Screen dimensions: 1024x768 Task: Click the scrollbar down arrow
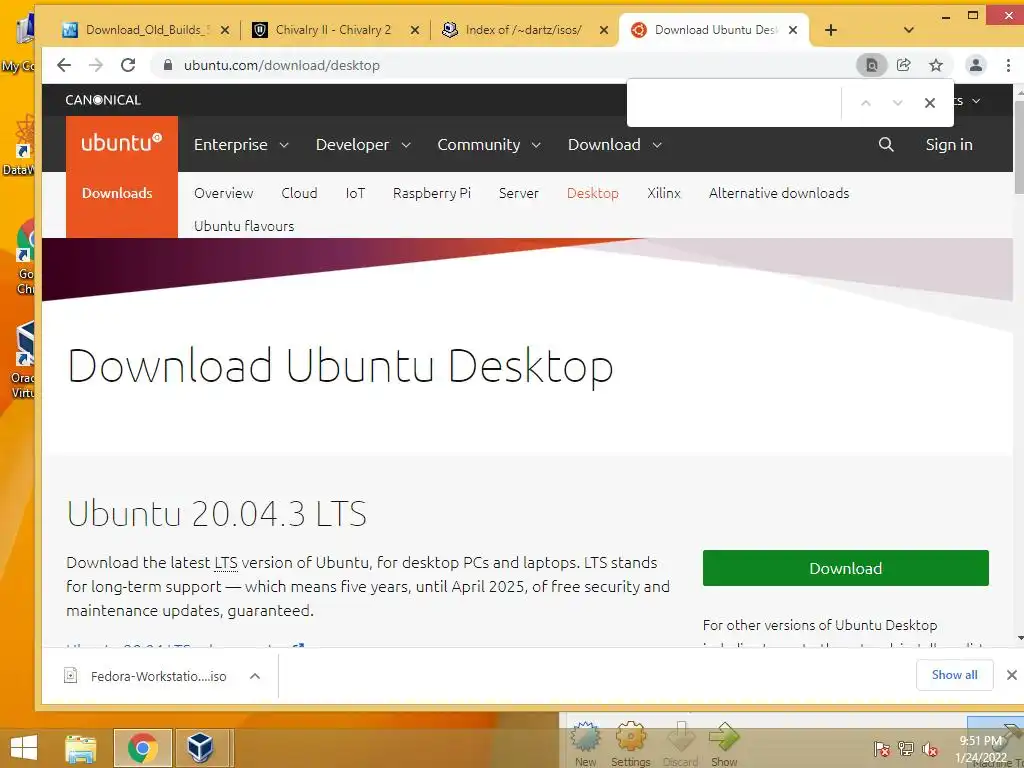point(1019,638)
